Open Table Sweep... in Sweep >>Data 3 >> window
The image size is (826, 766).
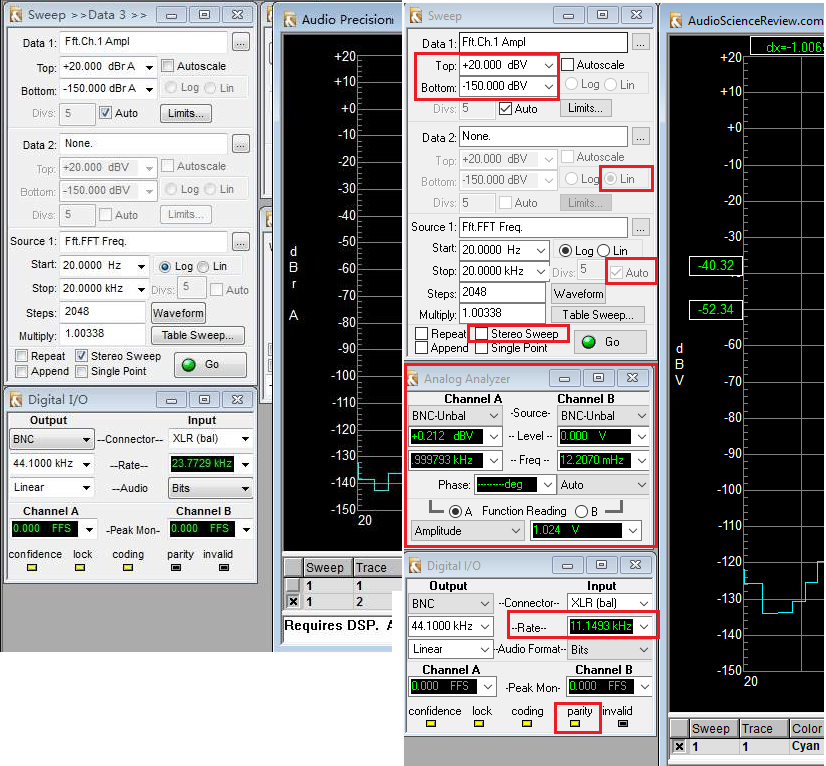(198, 336)
